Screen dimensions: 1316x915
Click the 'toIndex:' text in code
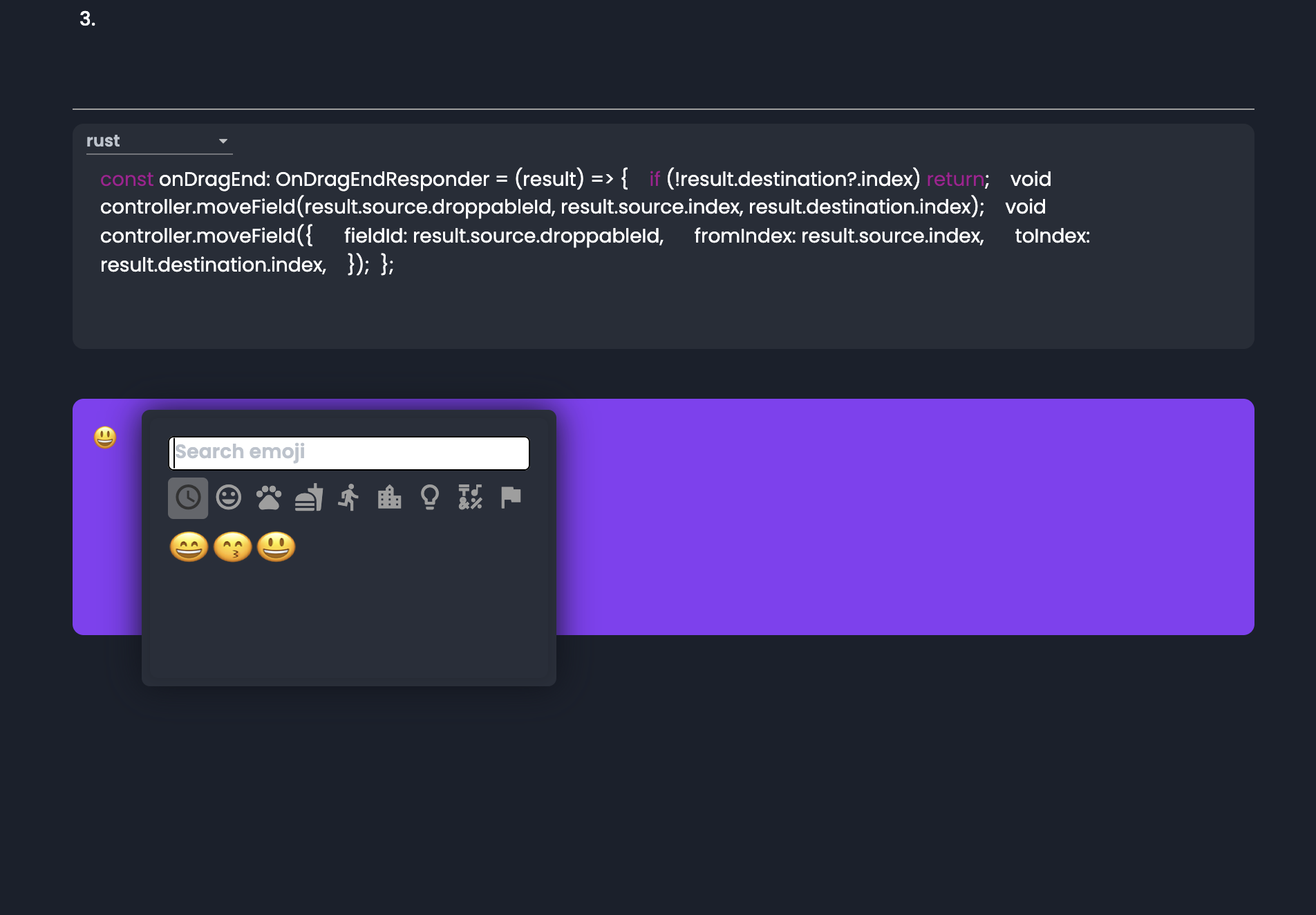point(1052,236)
